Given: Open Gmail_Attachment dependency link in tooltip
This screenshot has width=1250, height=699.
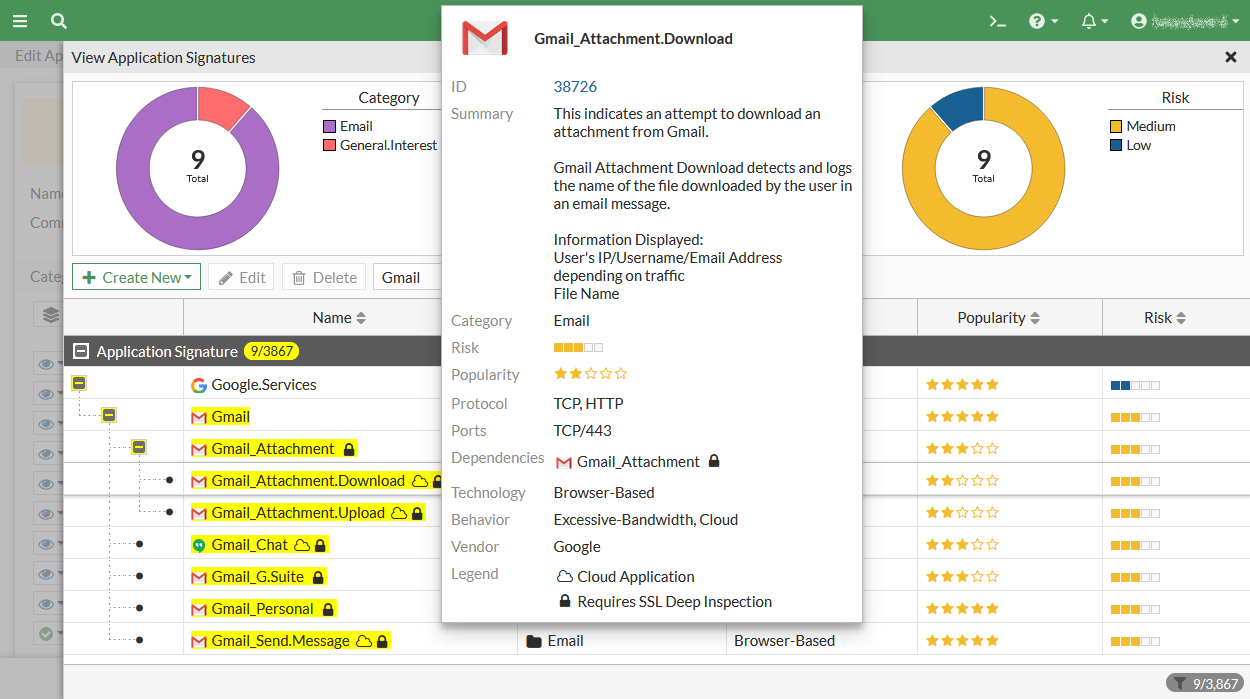Looking at the screenshot, I should coord(638,462).
